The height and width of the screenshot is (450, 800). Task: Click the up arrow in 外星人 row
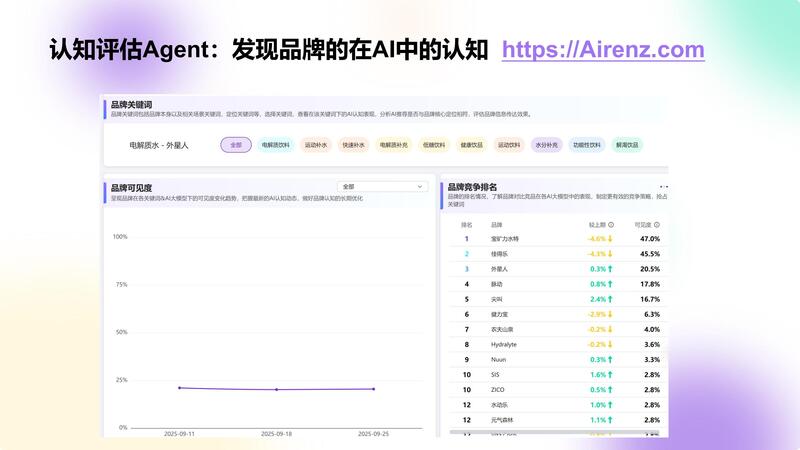(612, 269)
